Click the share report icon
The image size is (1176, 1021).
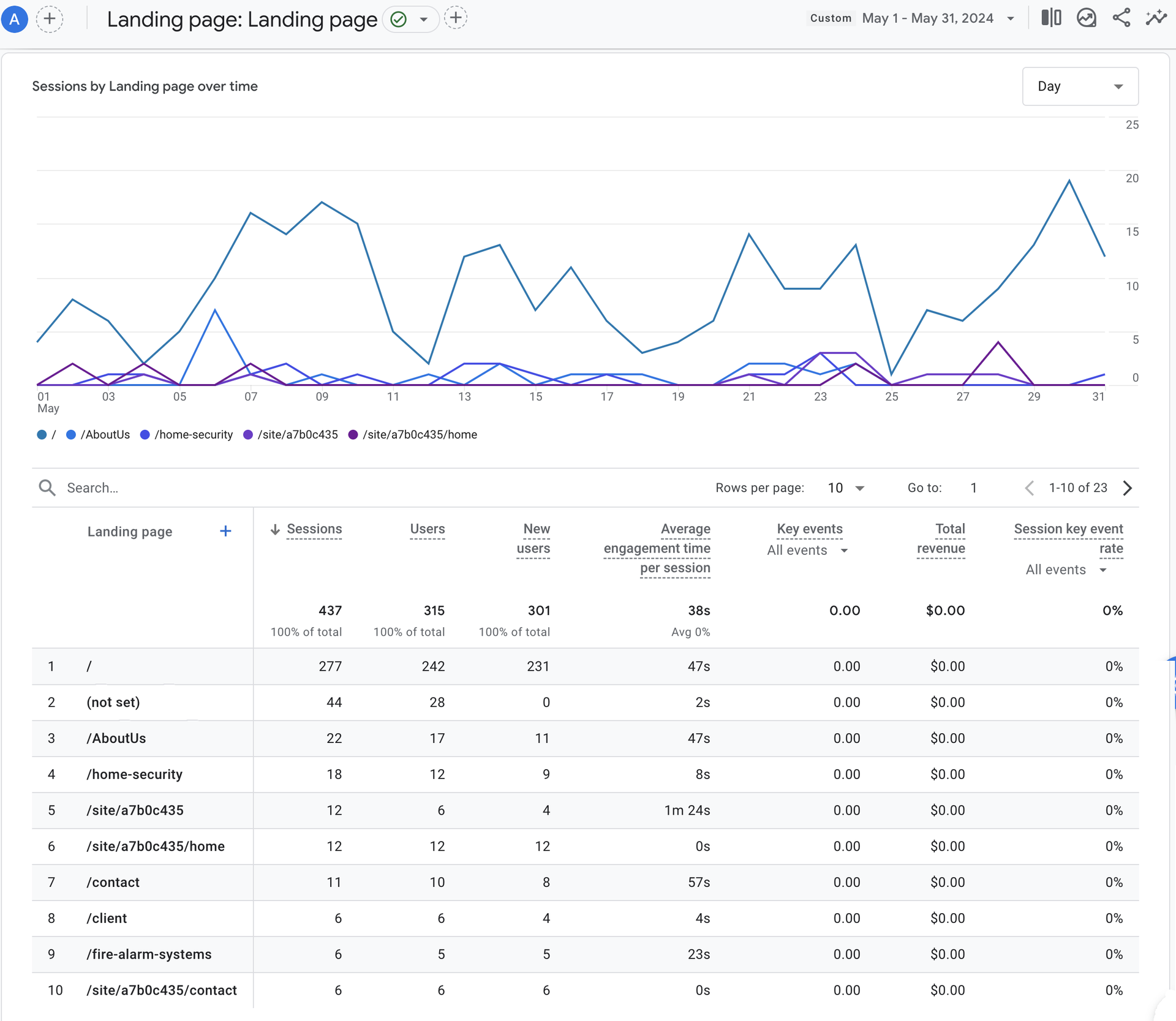point(1121,18)
